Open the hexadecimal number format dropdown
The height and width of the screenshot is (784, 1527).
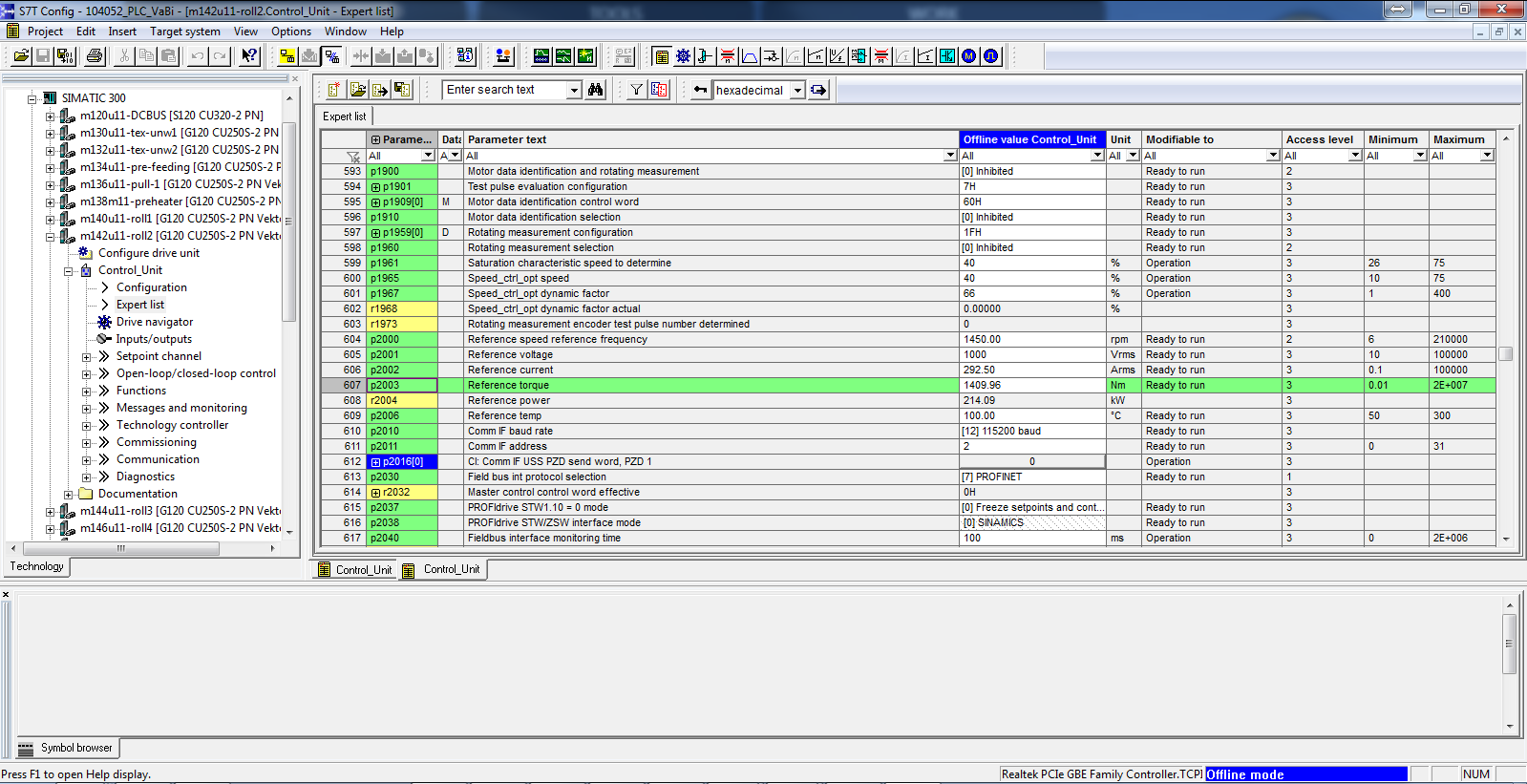tap(797, 91)
